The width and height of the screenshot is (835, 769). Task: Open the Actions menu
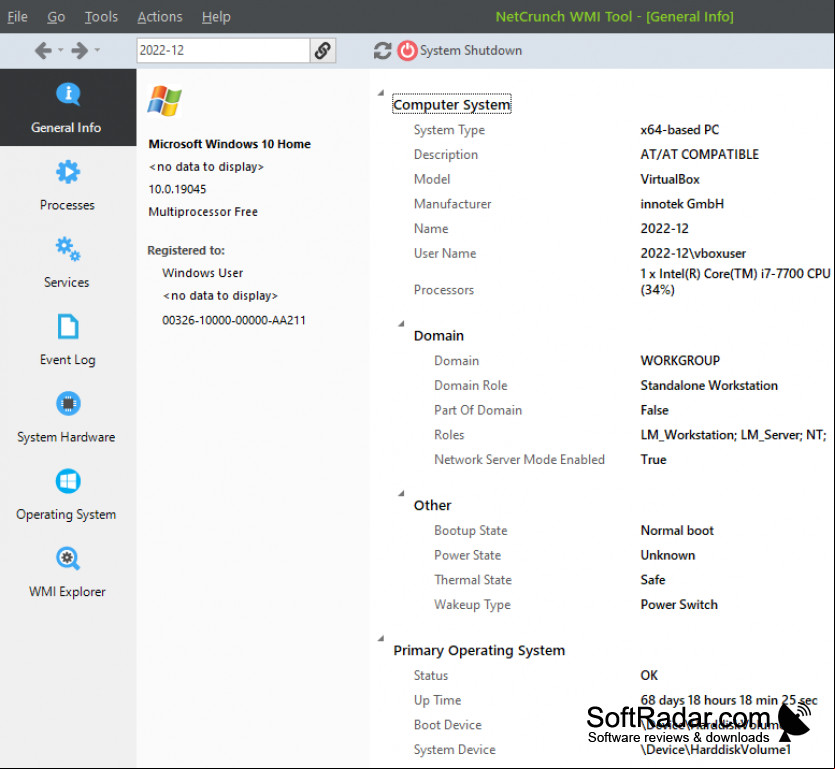[x=160, y=17]
